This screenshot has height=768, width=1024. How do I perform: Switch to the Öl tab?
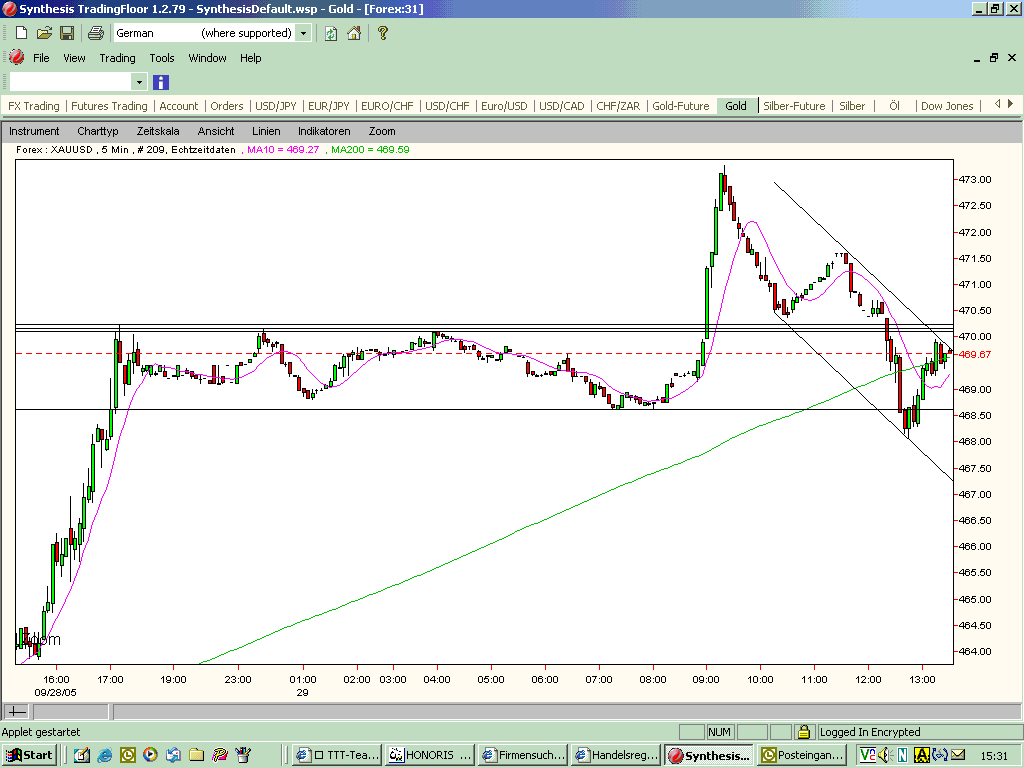point(895,106)
